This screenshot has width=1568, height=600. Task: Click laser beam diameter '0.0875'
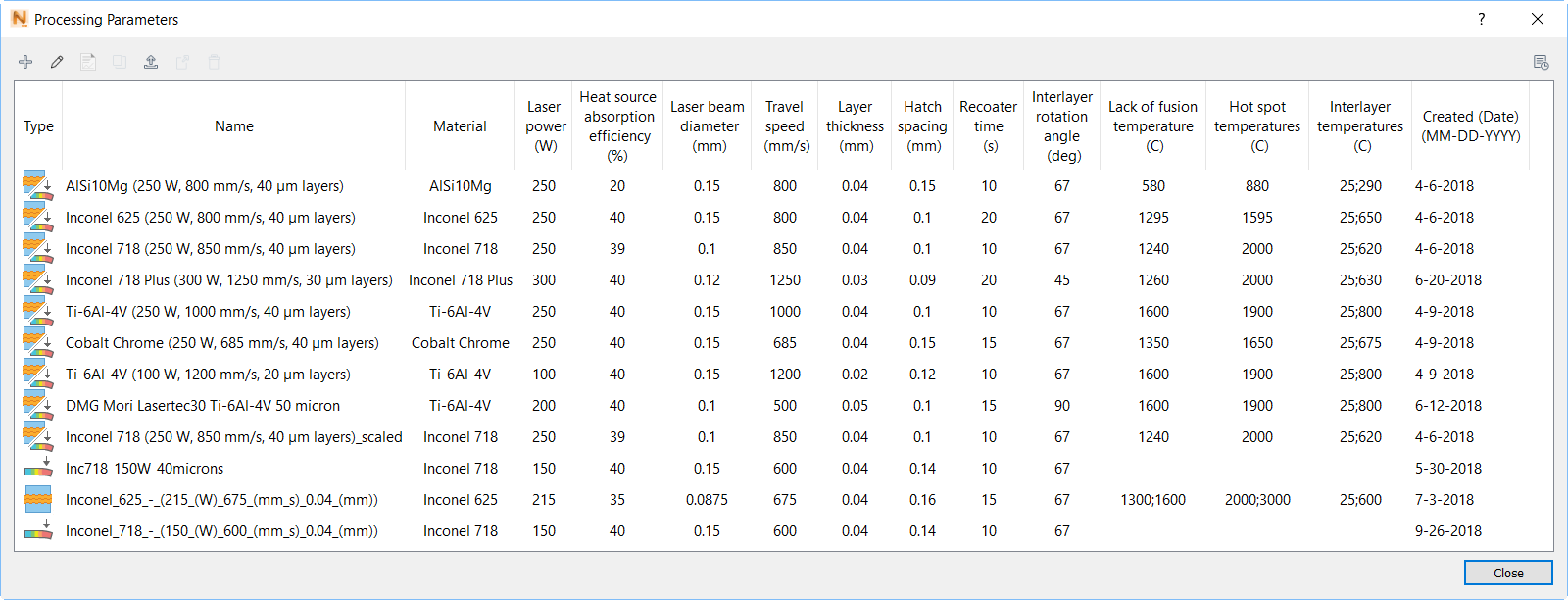[x=708, y=499]
